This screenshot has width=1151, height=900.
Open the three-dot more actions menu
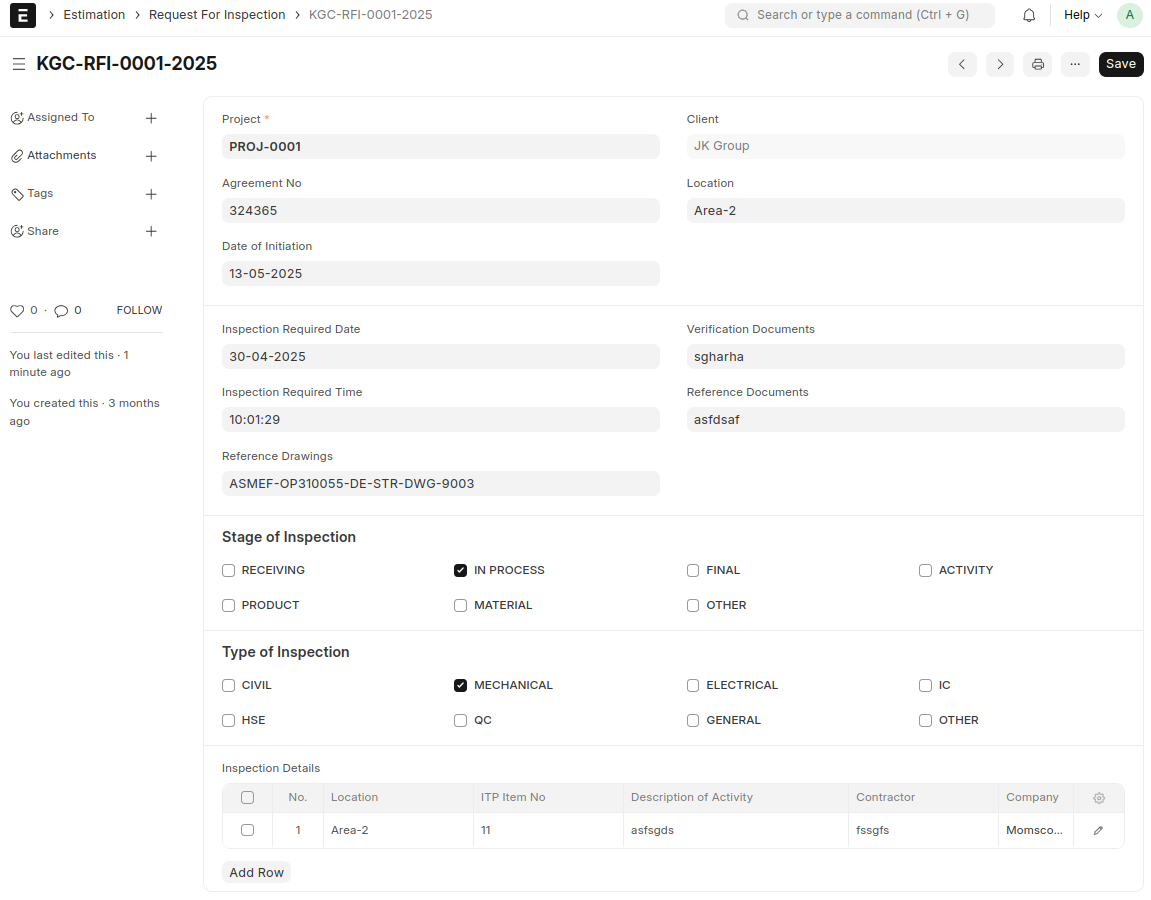click(1075, 64)
